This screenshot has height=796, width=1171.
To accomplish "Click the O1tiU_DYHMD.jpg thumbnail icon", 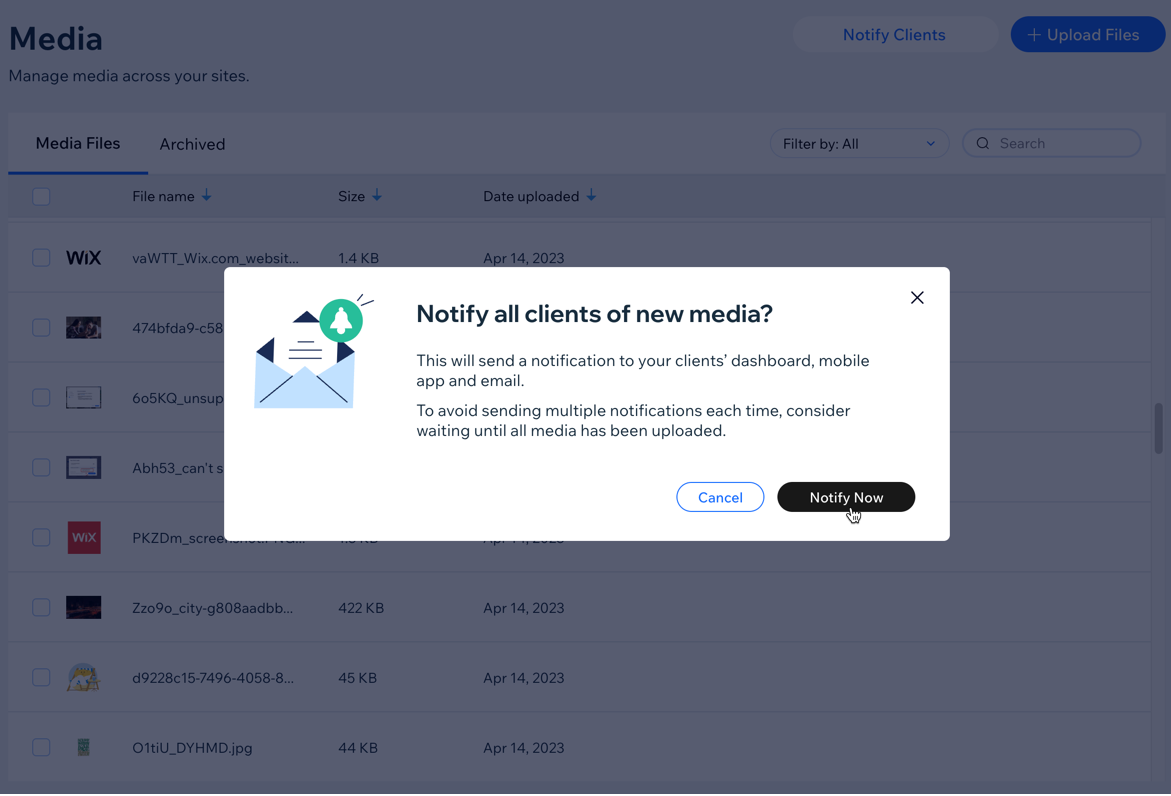I will [84, 748].
